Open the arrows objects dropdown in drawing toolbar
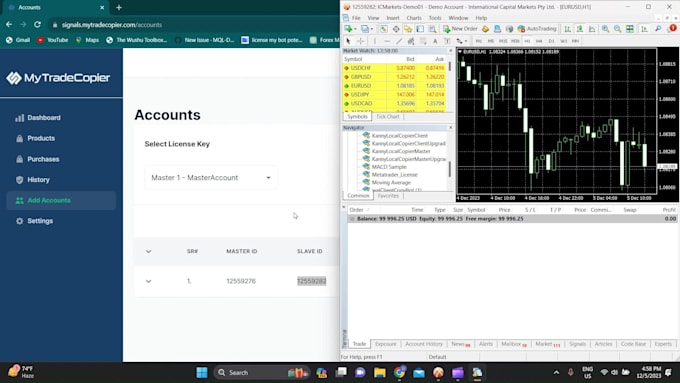Viewport: 680px width, 383px height. point(466,41)
